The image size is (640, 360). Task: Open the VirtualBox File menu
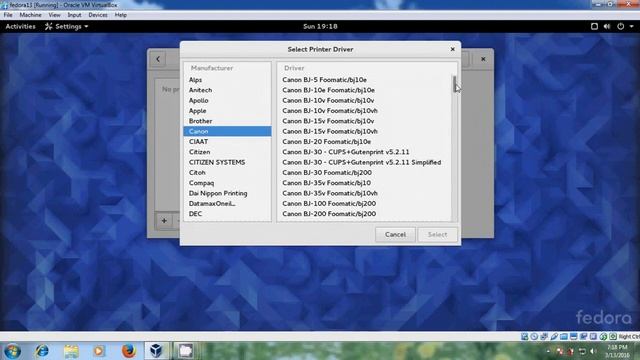point(8,15)
